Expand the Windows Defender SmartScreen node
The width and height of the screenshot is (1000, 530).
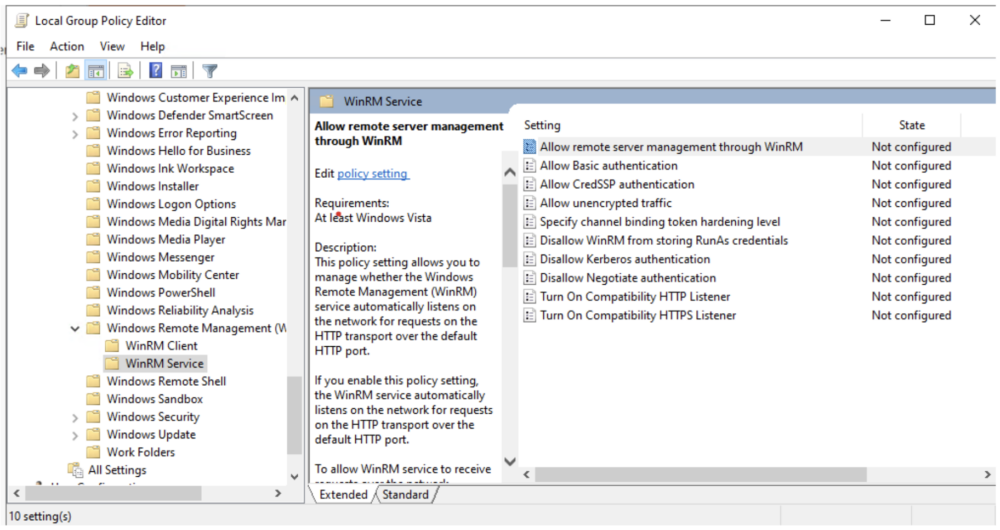click(76, 116)
